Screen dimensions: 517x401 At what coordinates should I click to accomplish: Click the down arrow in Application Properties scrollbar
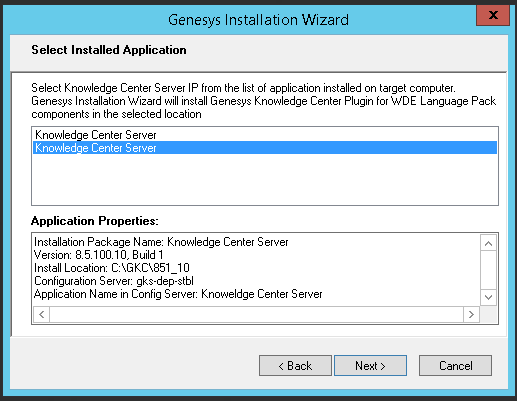pyautogui.click(x=488, y=297)
